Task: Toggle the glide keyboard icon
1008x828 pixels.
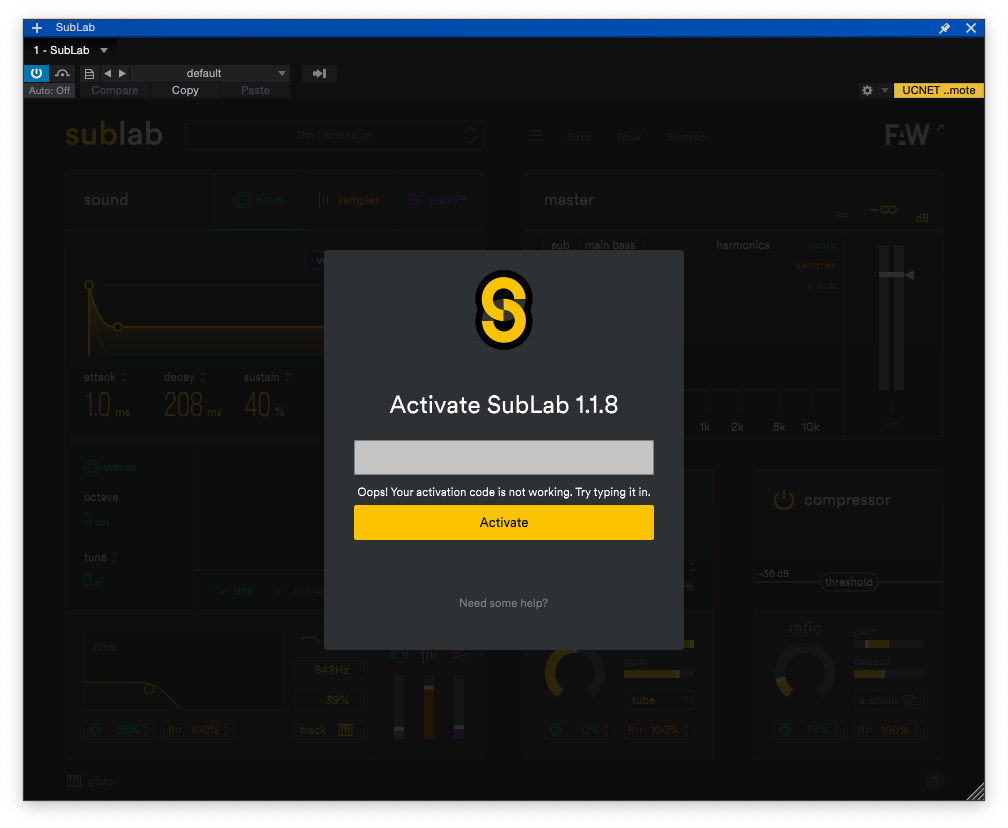Action: tap(74, 781)
